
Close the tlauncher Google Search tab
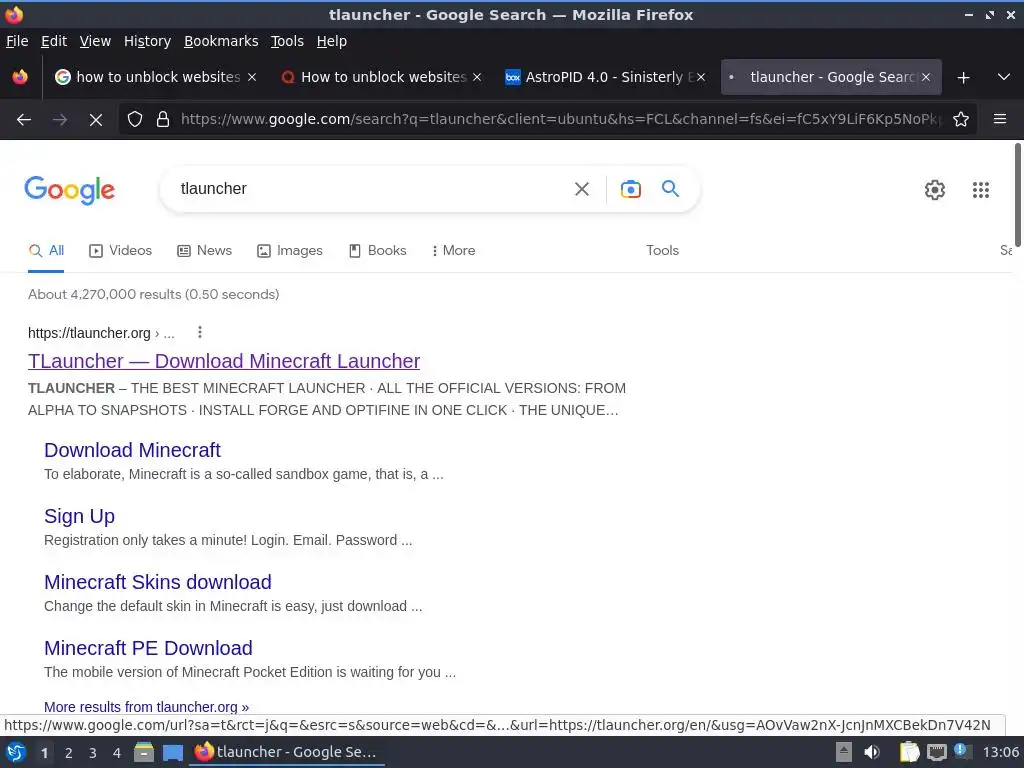926,77
